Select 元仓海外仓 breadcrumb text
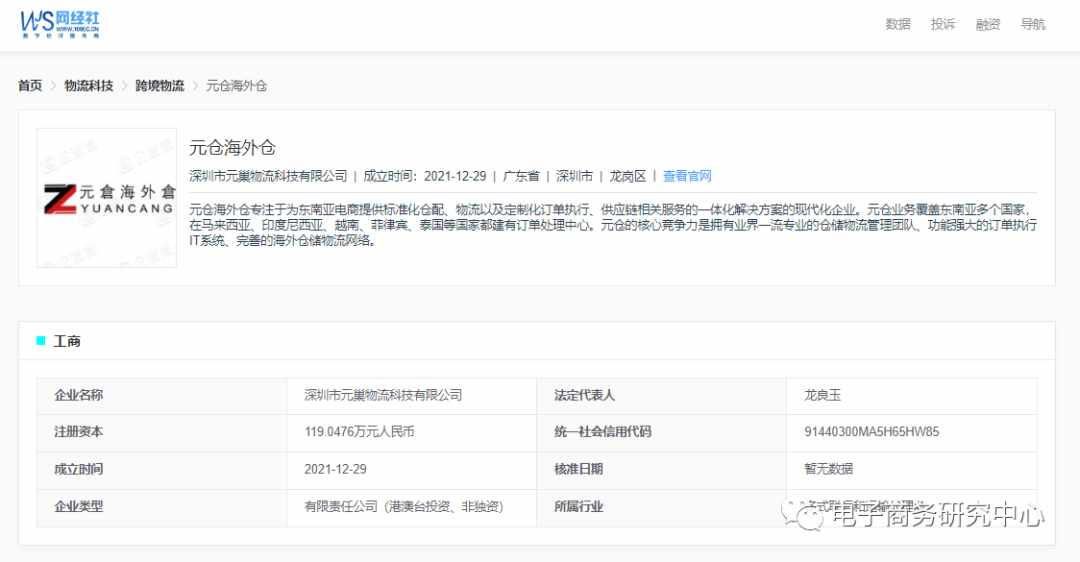The height and width of the screenshot is (562, 1080). 236,85
